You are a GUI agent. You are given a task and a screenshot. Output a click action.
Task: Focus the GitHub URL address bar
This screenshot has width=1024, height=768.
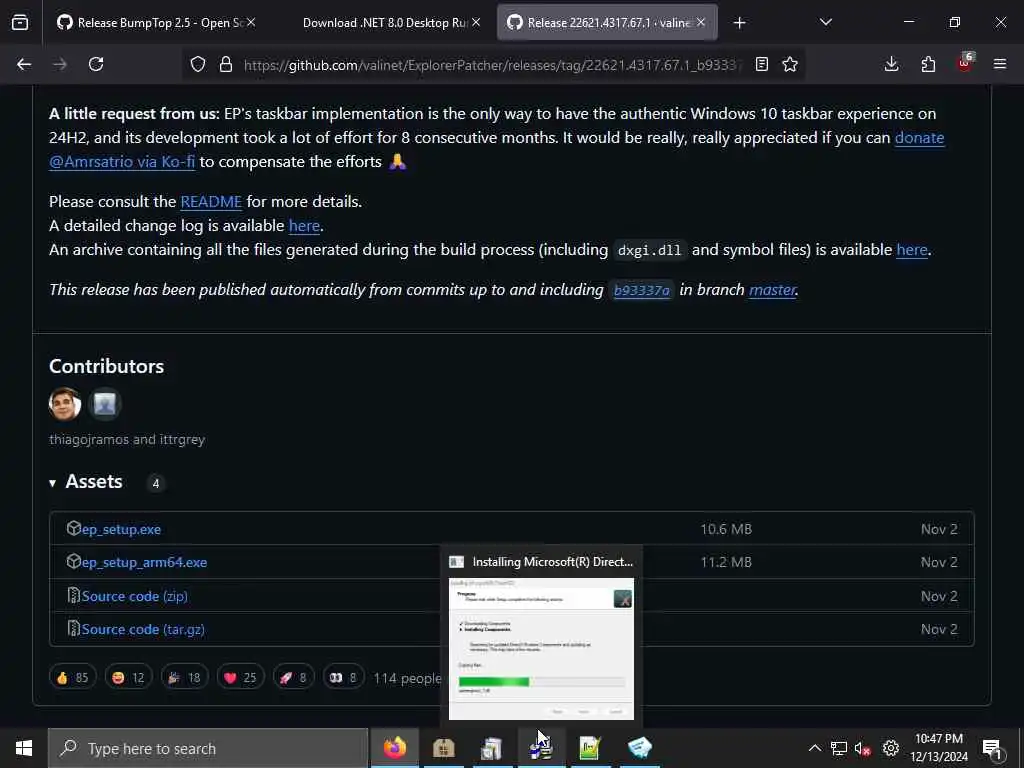pyautogui.click(x=493, y=65)
